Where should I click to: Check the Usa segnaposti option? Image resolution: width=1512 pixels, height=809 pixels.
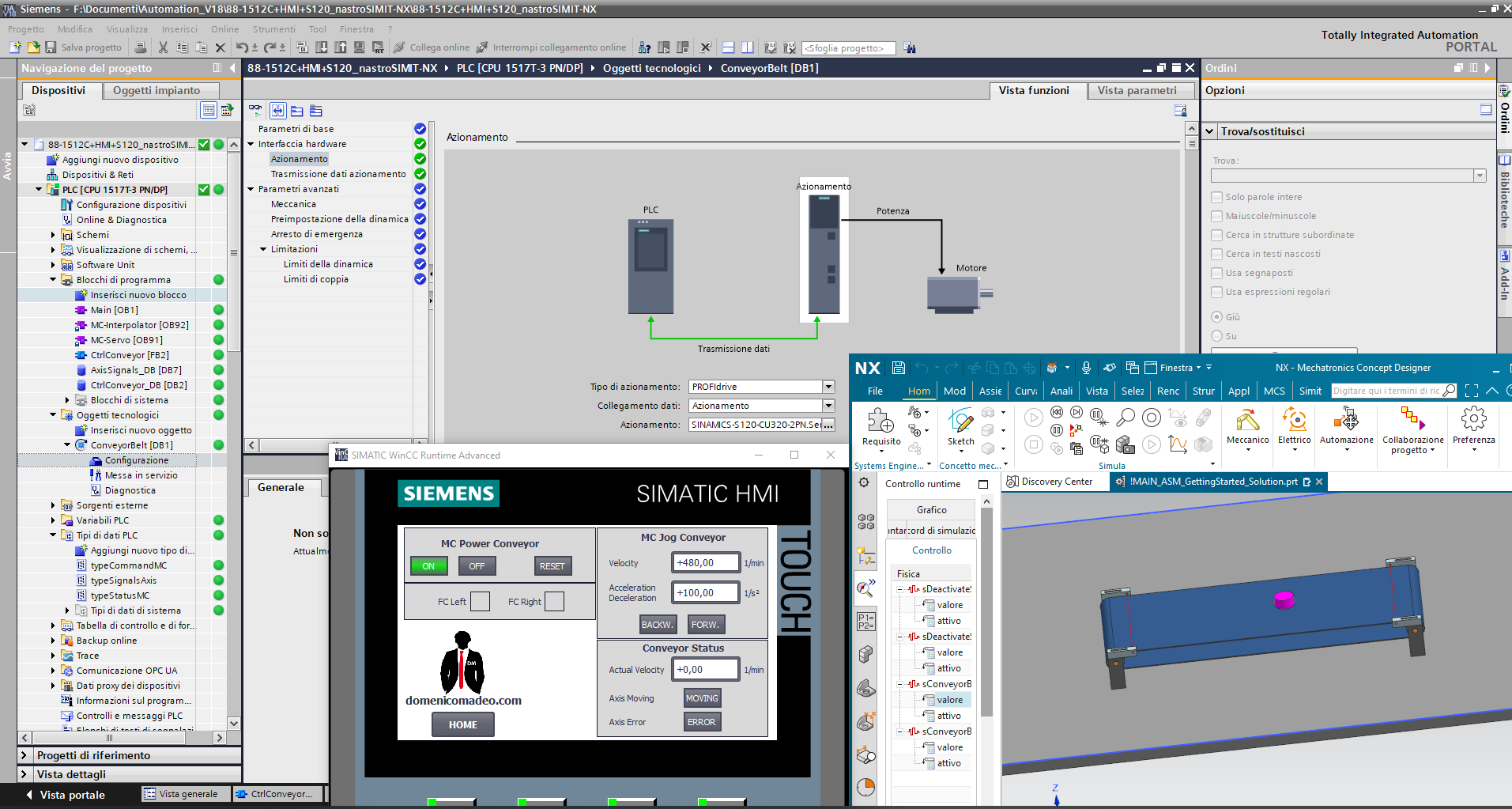[x=1216, y=272]
